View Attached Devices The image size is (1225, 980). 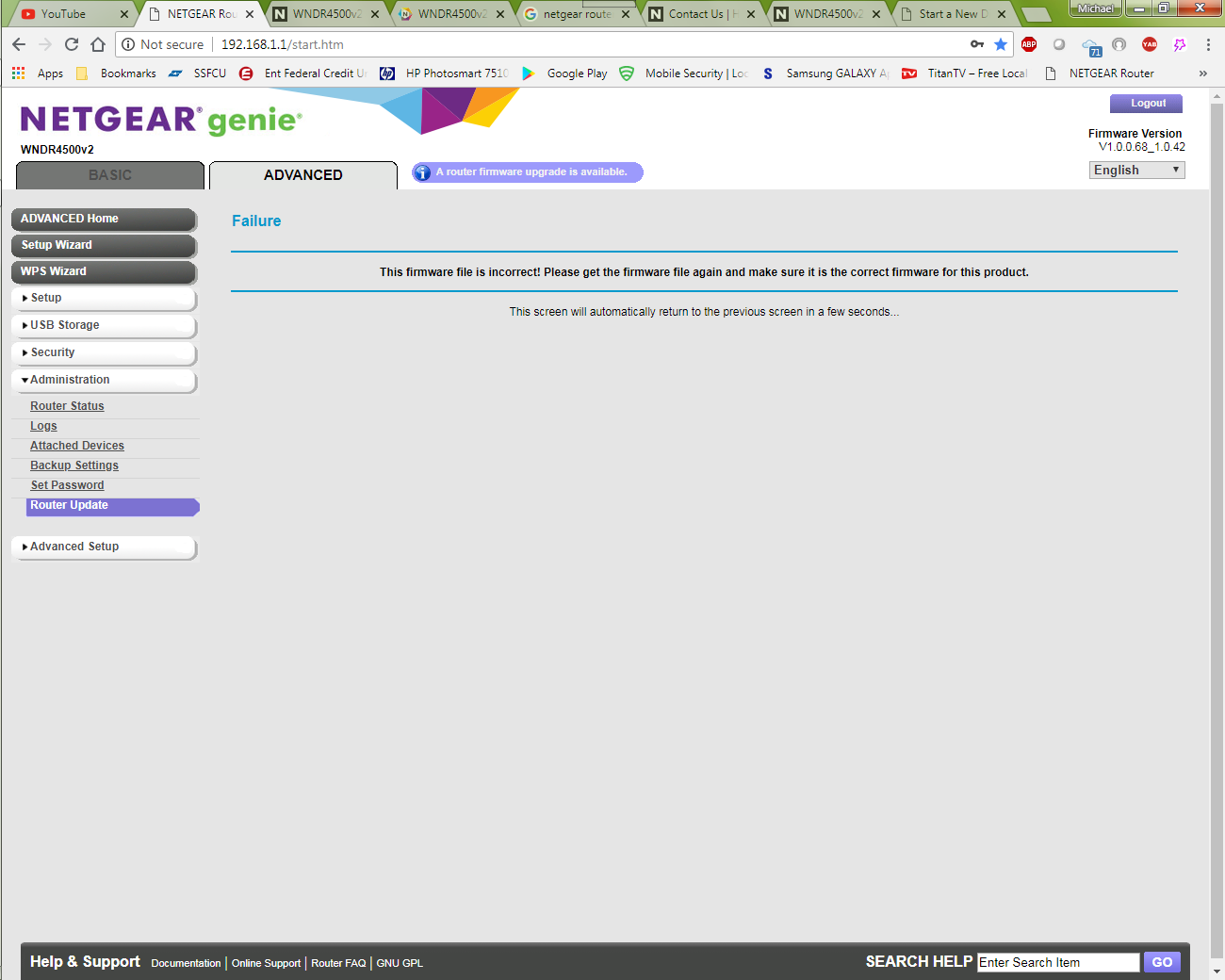pos(77,446)
